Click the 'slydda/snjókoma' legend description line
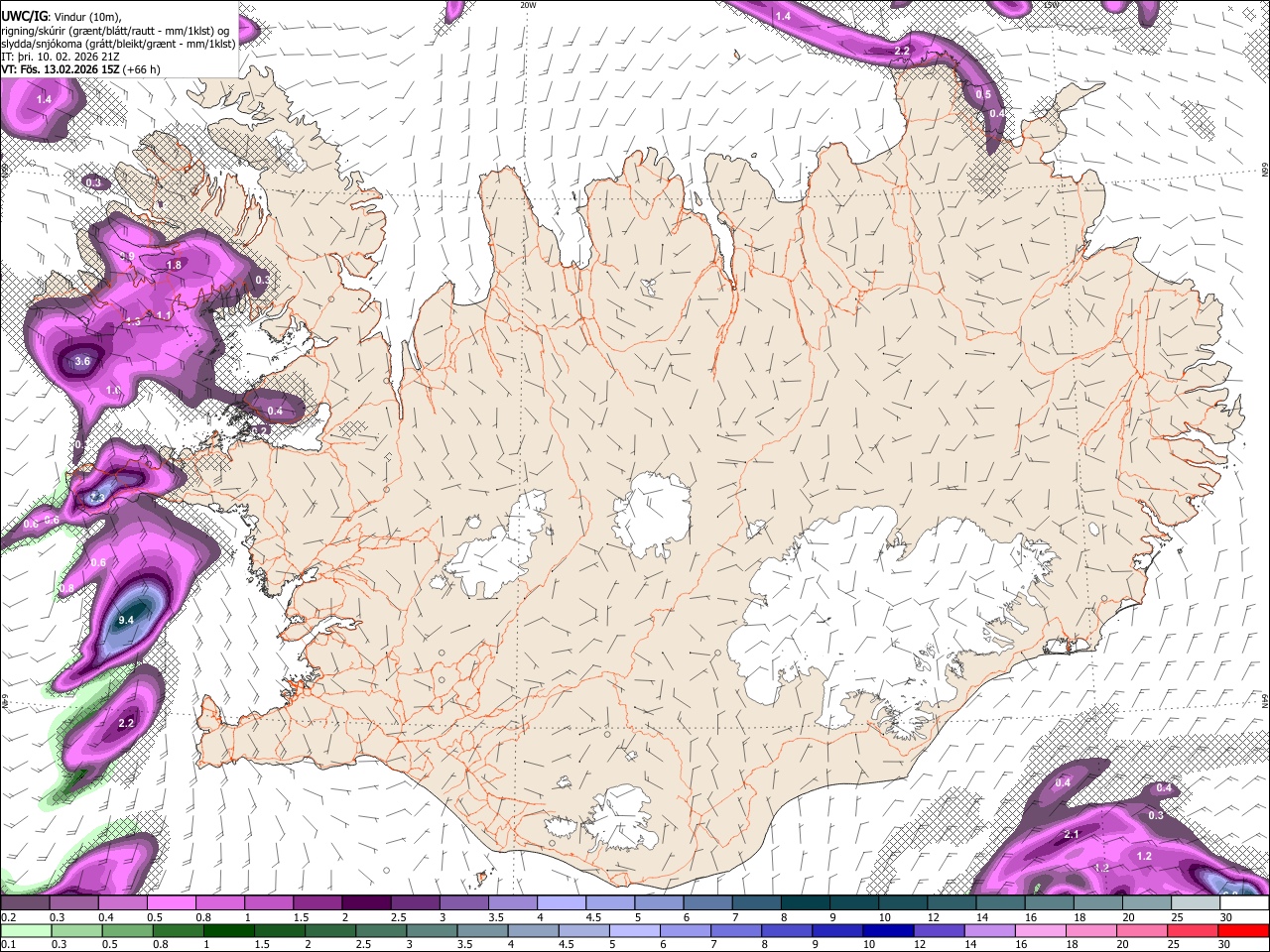Screen dimensions: 1270x952 [118, 43]
